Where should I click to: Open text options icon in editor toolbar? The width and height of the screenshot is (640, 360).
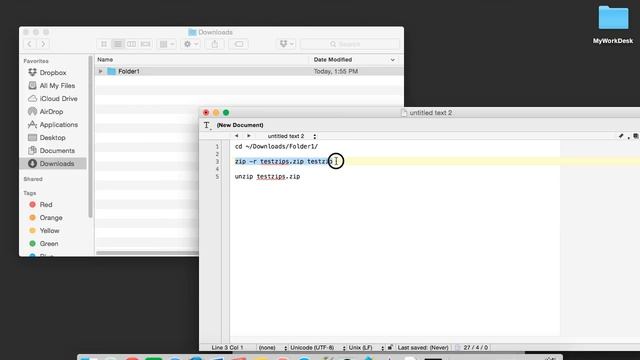pos(207,125)
